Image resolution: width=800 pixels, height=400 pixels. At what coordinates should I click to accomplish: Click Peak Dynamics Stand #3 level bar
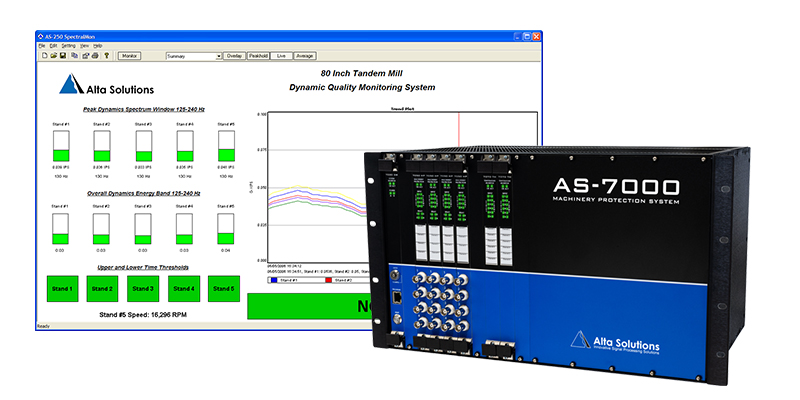(144, 146)
